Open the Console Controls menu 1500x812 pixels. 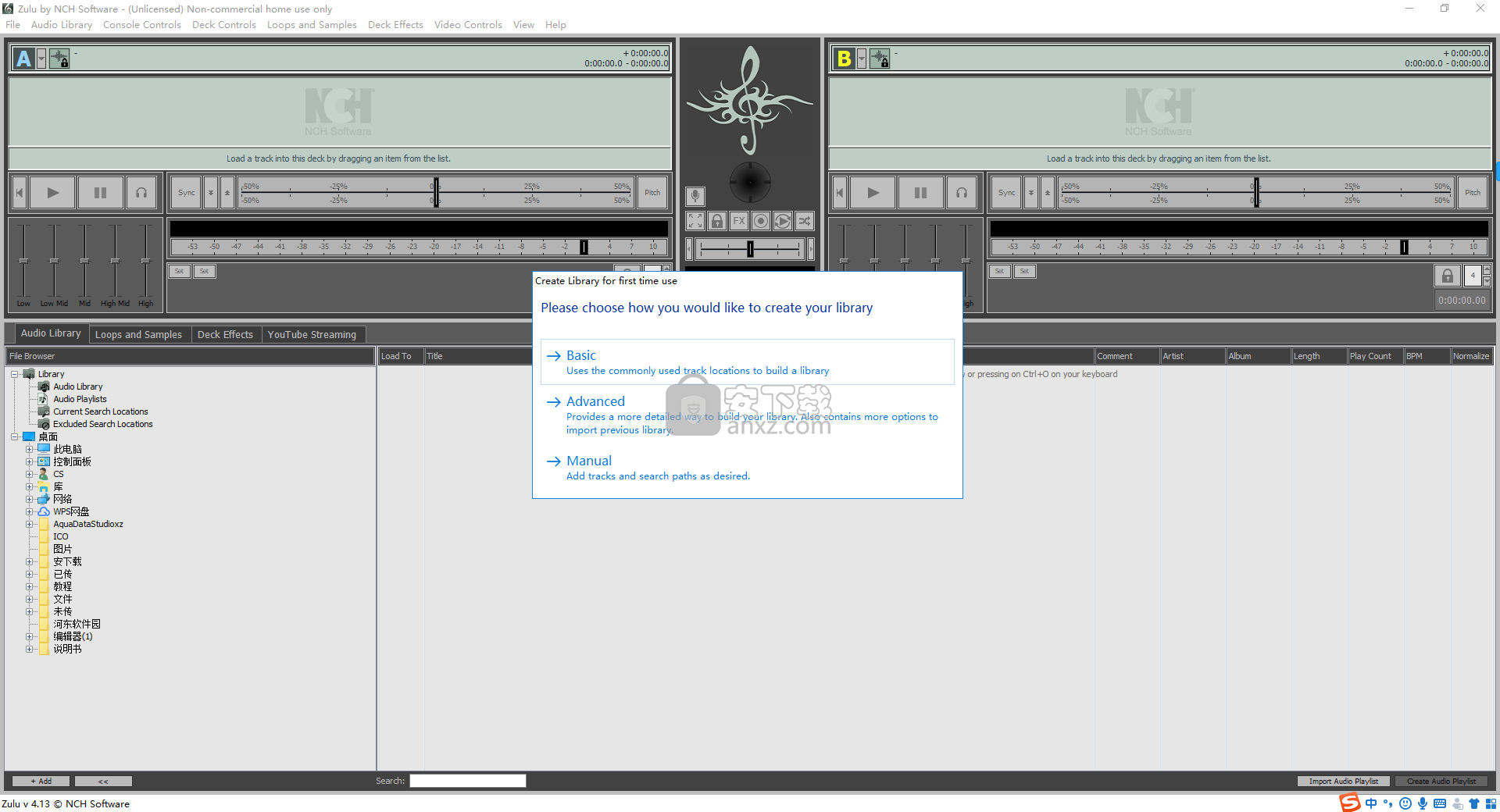(x=141, y=25)
